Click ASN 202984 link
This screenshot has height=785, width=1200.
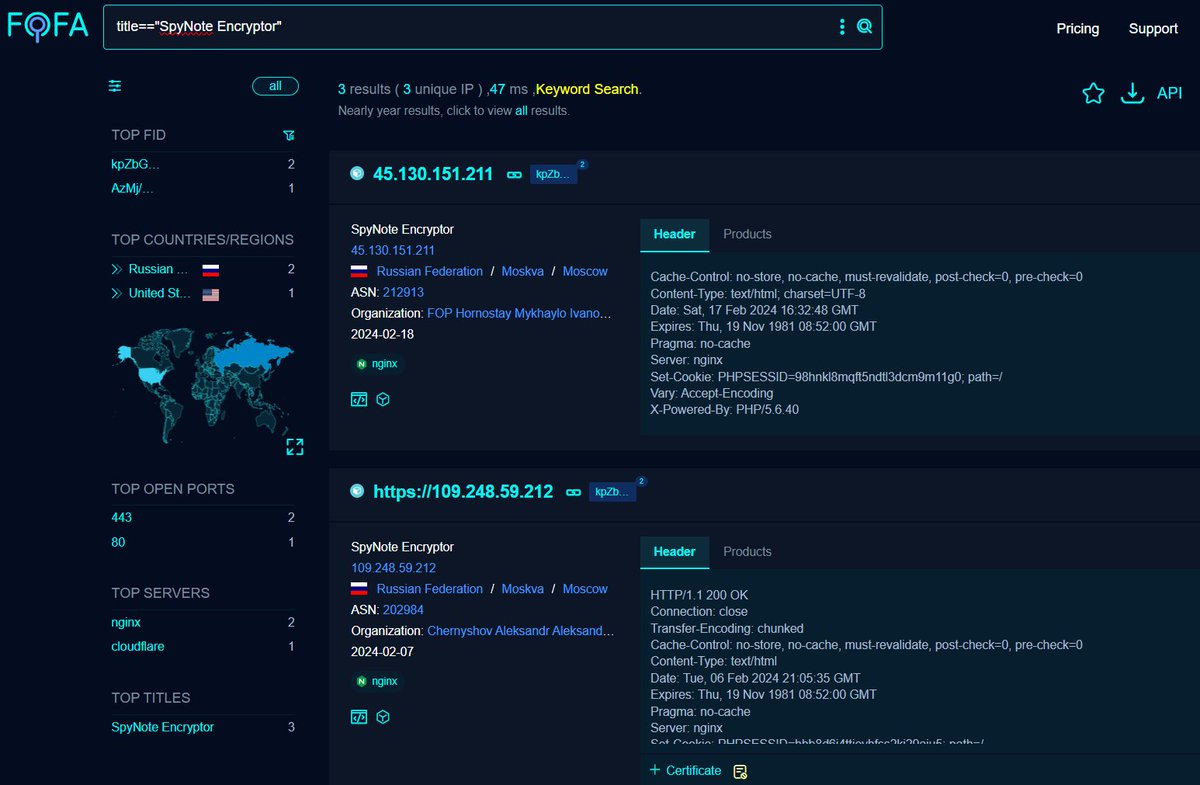point(402,610)
